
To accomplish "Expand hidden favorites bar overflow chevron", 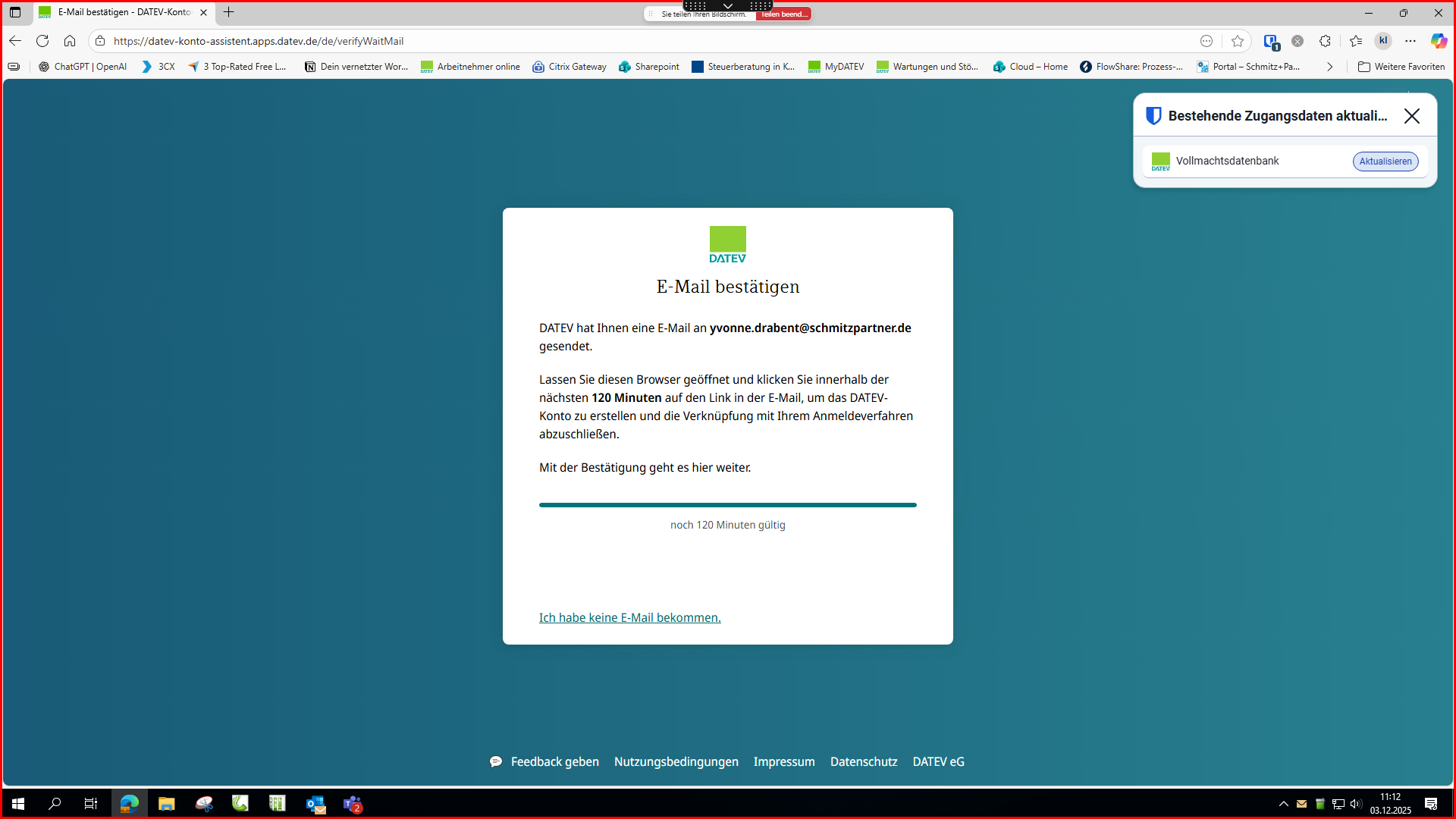I will (x=1329, y=67).
